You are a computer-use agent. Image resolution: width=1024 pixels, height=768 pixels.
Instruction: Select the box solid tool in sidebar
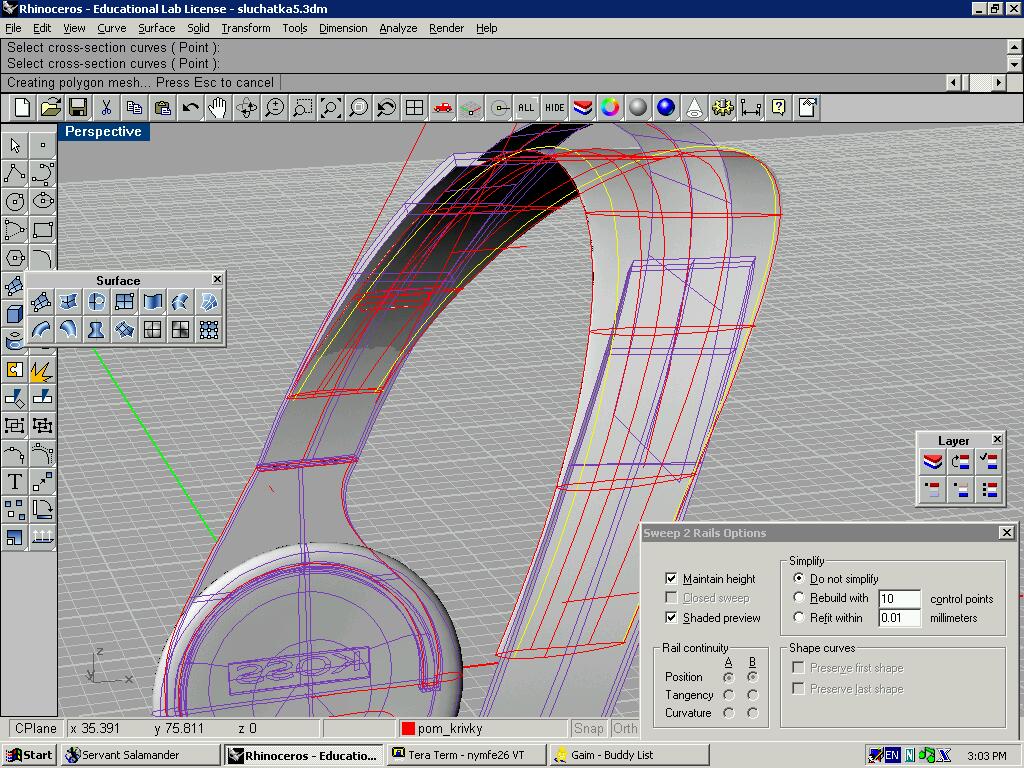pos(14,314)
